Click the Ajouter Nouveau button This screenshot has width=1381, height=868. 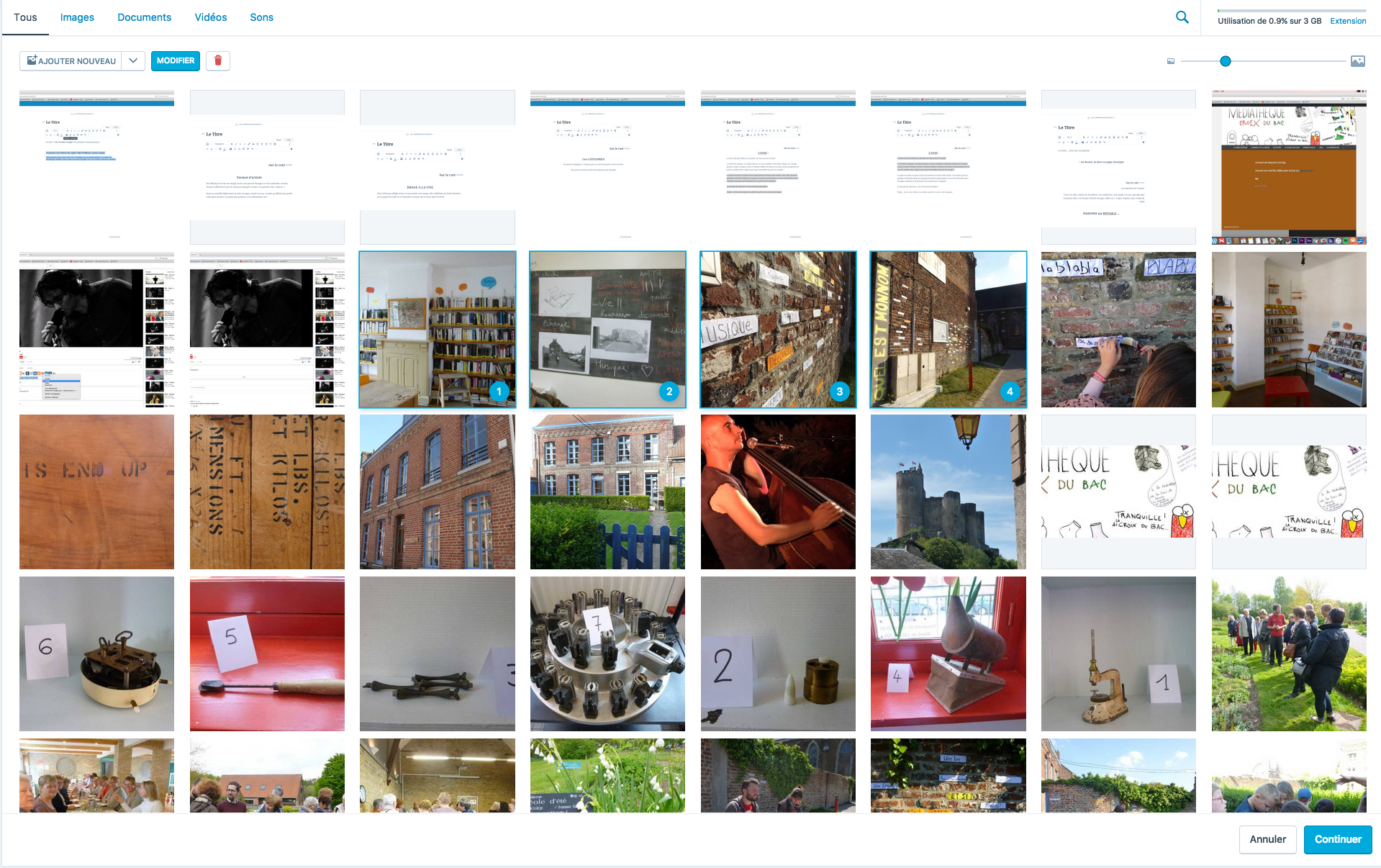point(71,61)
